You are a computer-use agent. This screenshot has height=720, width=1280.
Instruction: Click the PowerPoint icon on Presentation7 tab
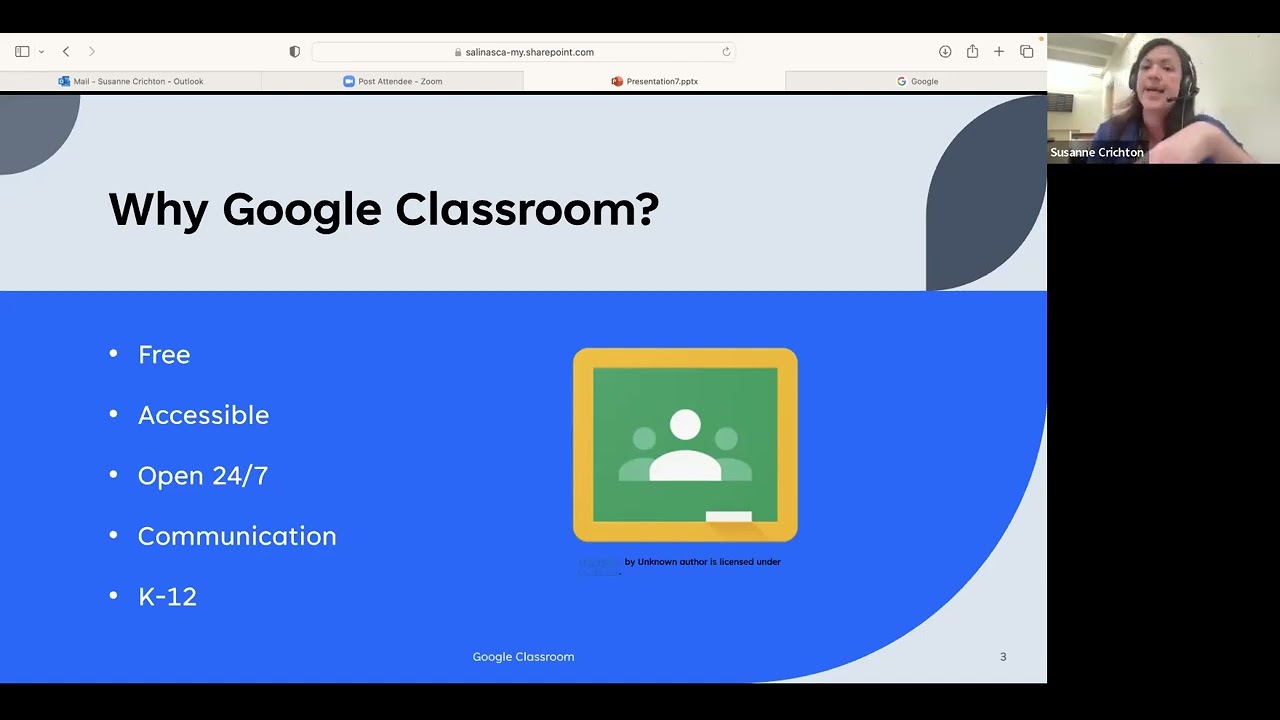[x=617, y=81]
